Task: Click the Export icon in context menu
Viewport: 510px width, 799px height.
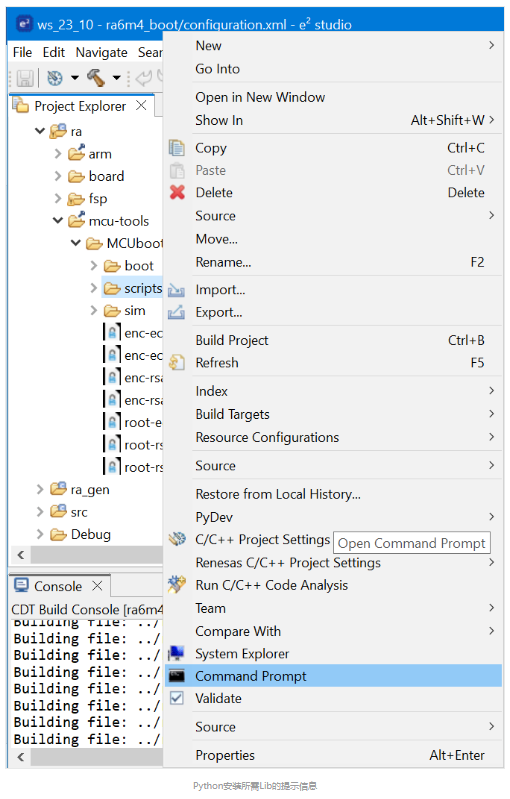Action: coord(176,312)
